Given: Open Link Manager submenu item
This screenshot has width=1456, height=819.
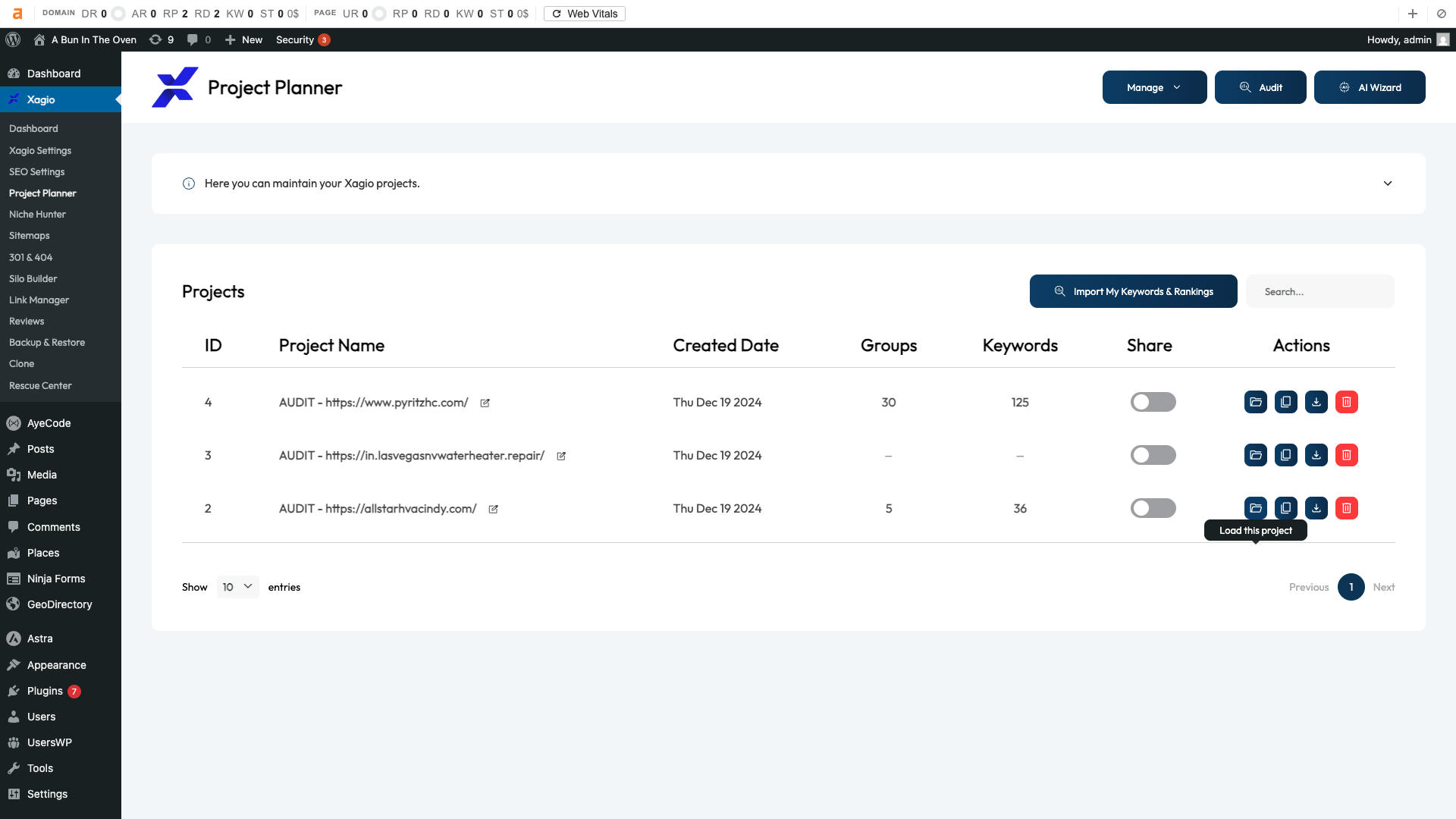Looking at the screenshot, I should point(39,300).
